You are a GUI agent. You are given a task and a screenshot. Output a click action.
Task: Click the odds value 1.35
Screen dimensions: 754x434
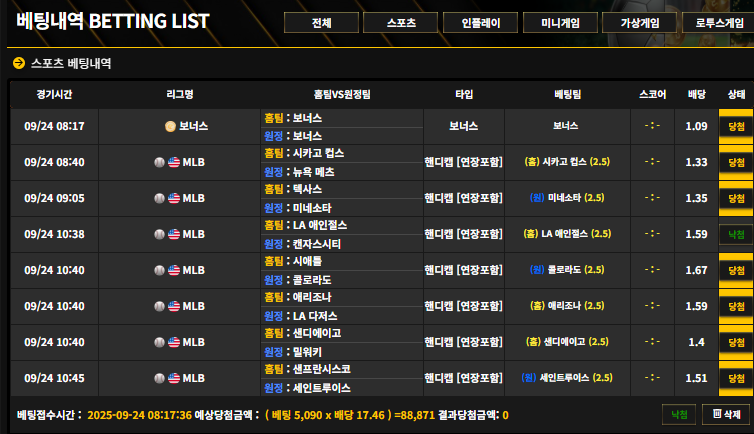coord(696,198)
